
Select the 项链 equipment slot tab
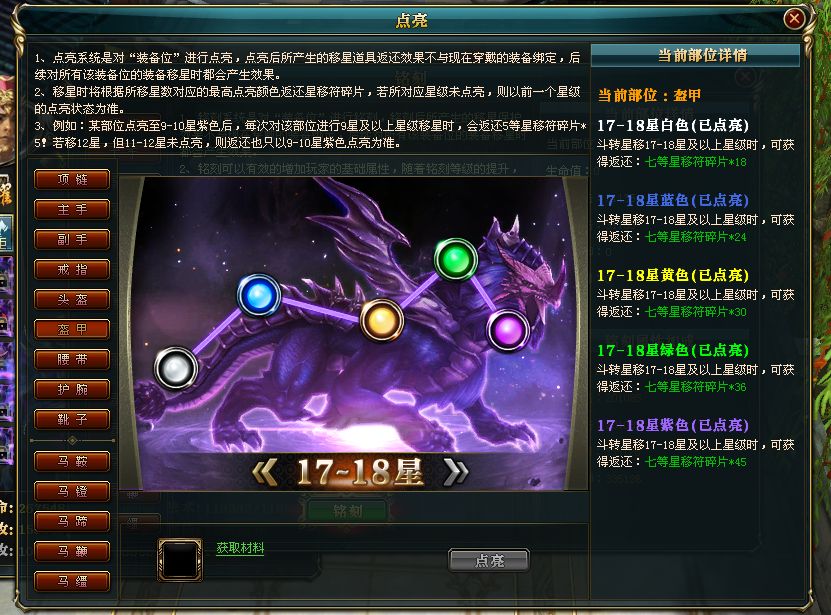pos(72,179)
